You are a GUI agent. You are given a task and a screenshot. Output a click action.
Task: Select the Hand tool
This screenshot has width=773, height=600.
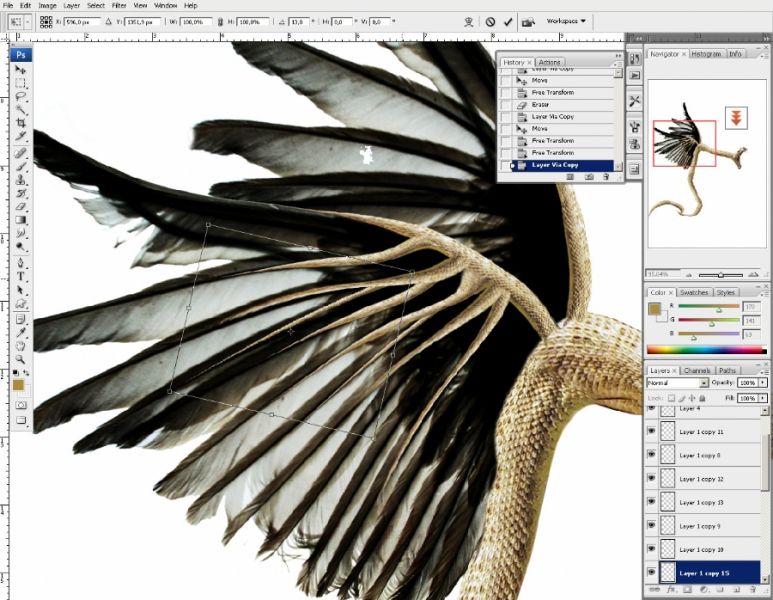click(21, 346)
